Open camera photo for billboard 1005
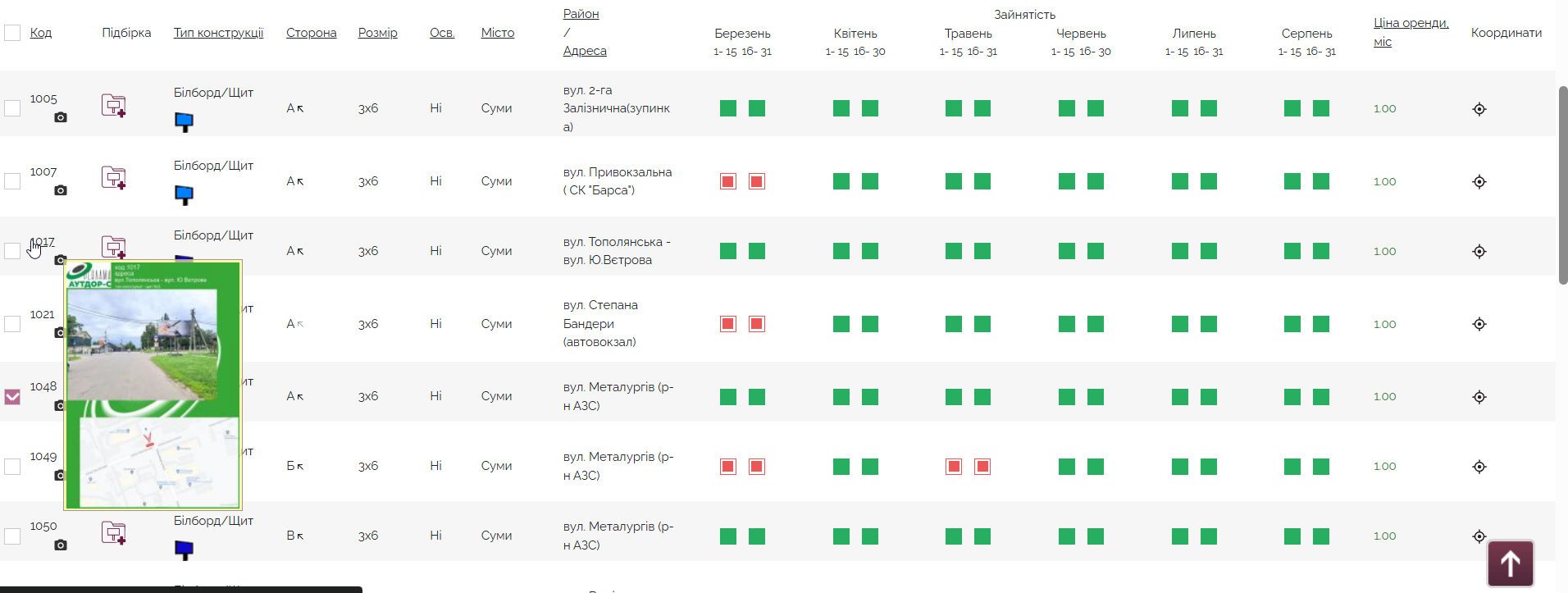This screenshot has width=1568, height=593. coord(61,117)
